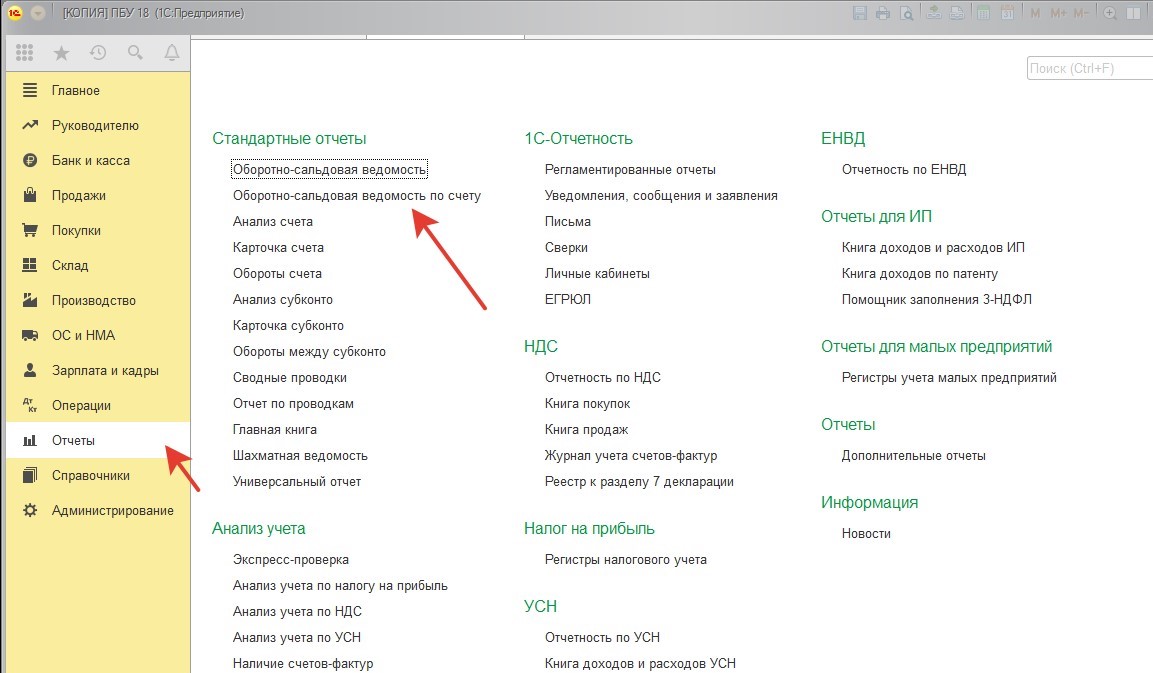Open the Главное section

click(x=76, y=91)
